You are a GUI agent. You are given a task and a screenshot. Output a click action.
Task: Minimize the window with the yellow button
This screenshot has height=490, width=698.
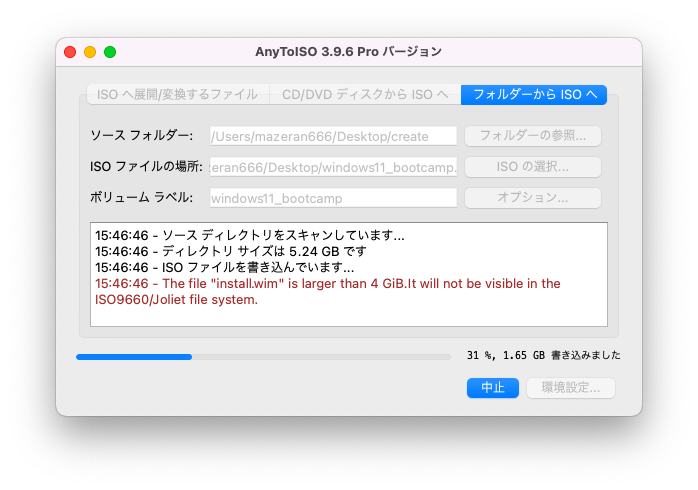[x=90, y=52]
